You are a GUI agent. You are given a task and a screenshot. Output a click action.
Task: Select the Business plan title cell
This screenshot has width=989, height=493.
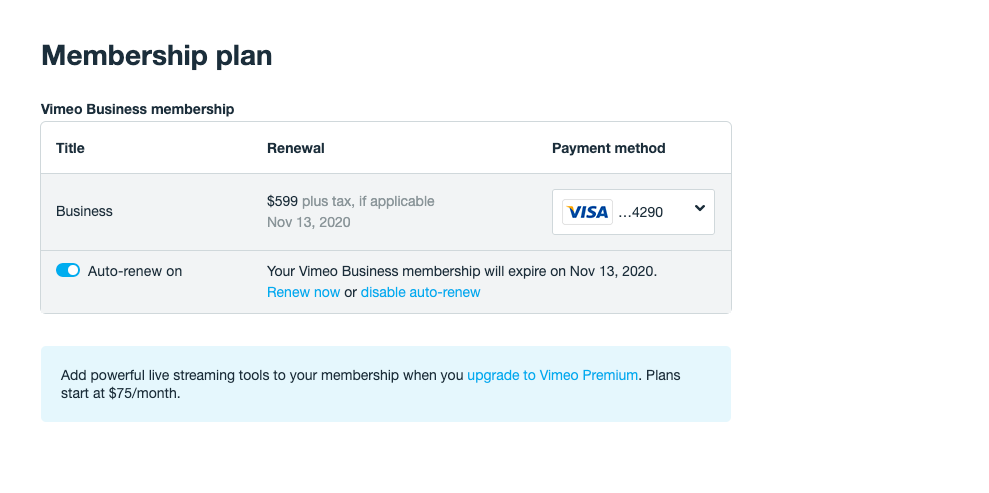[x=84, y=211]
